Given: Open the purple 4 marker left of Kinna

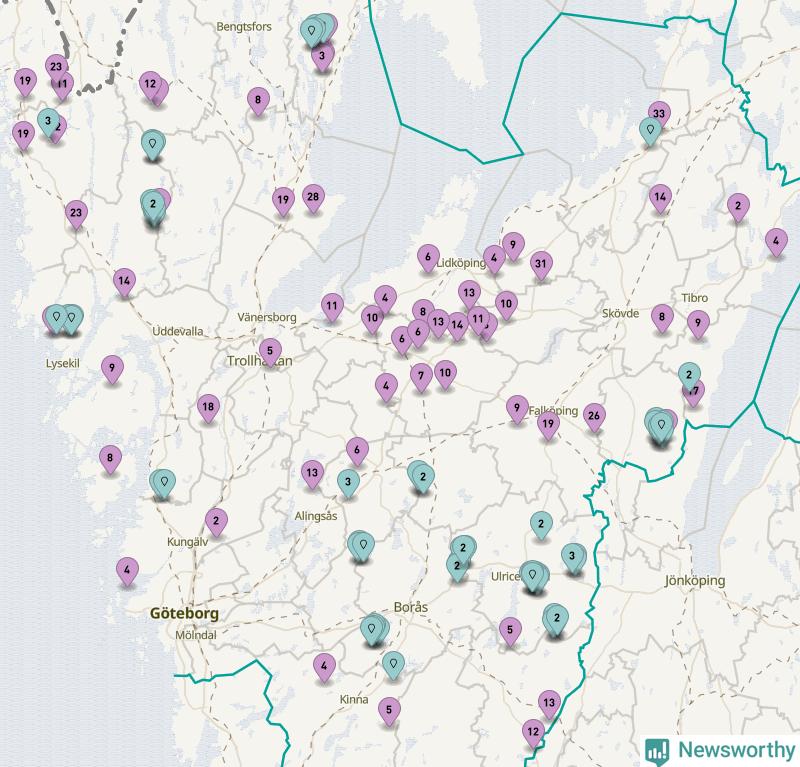Looking at the screenshot, I should coord(324,666).
